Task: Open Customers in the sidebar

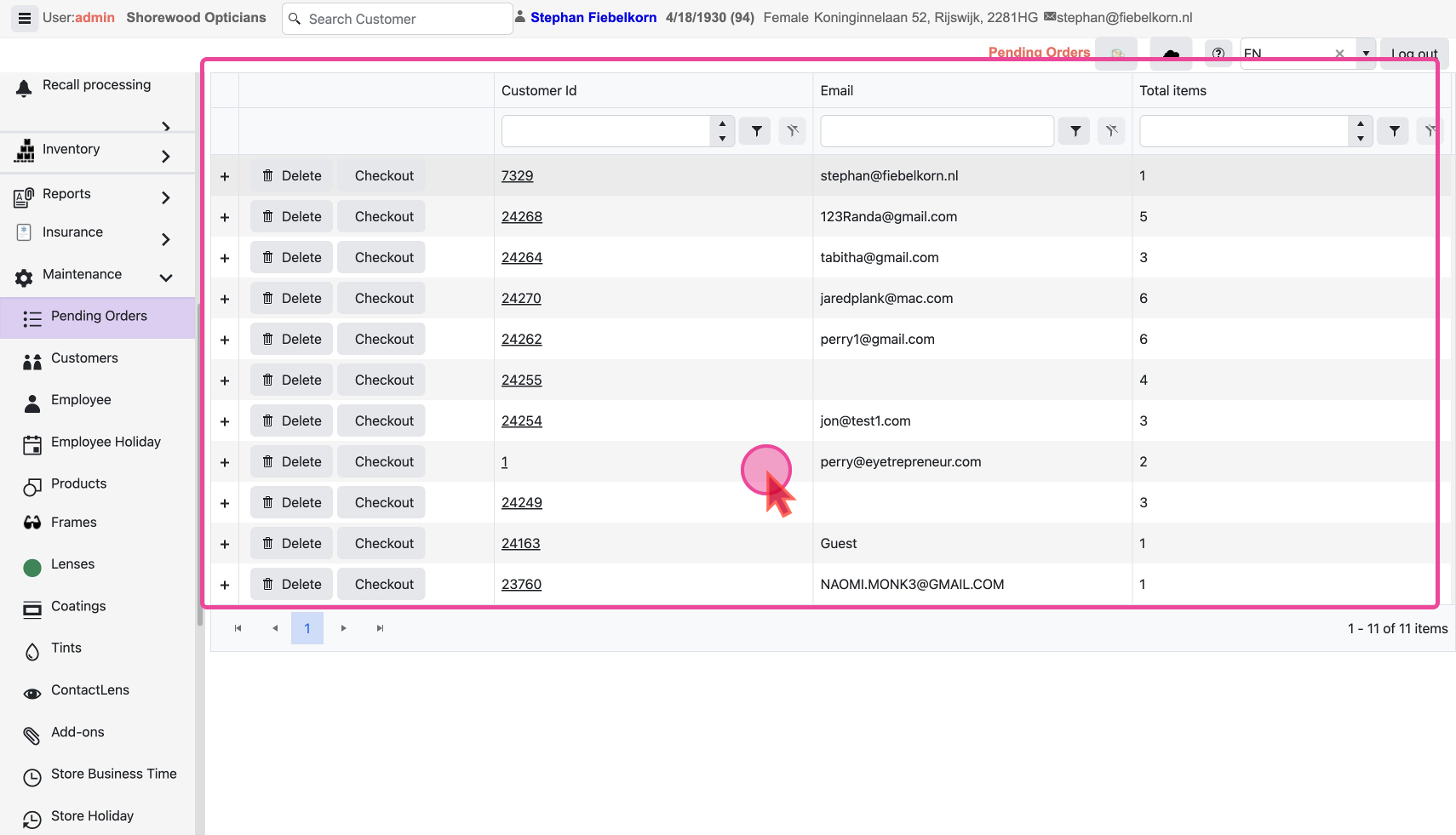Action: click(84, 358)
